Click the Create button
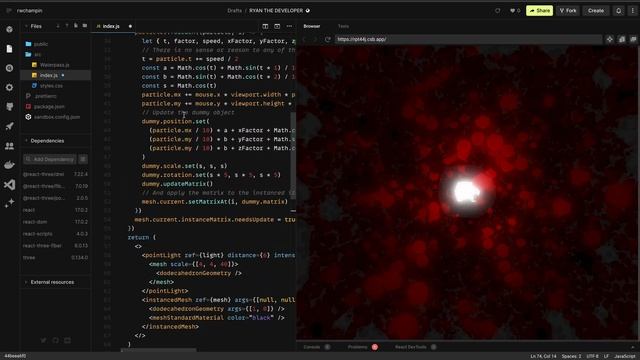The width and height of the screenshot is (640, 360). 596,11
